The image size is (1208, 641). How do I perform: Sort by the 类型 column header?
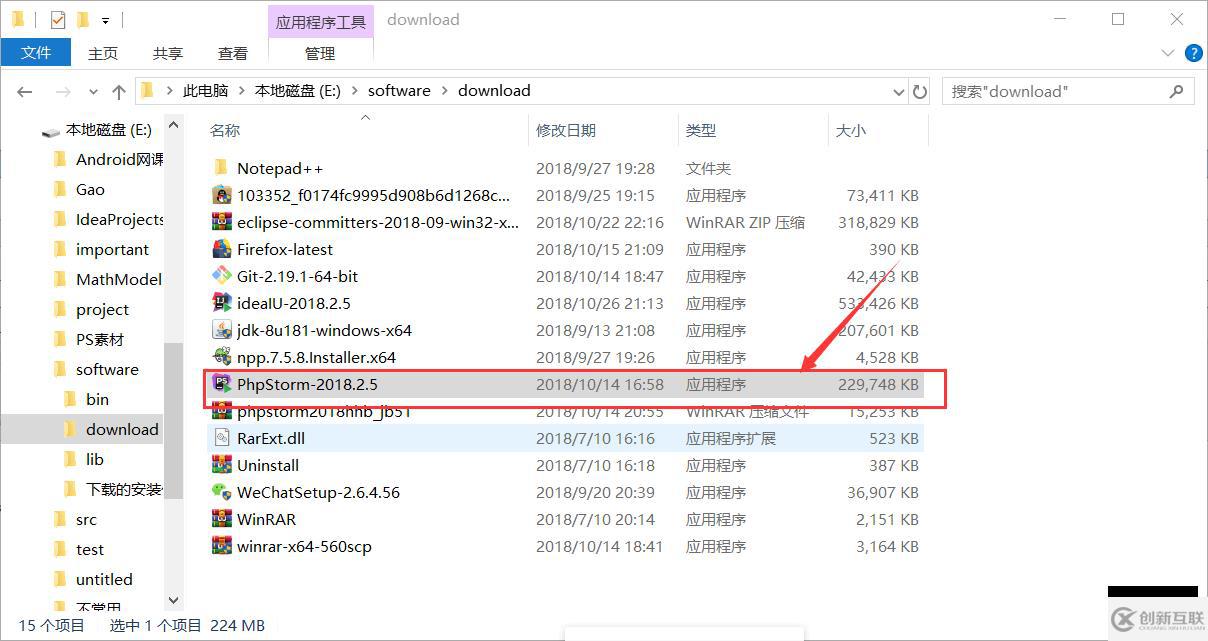pyautogui.click(x=701, y=130)
